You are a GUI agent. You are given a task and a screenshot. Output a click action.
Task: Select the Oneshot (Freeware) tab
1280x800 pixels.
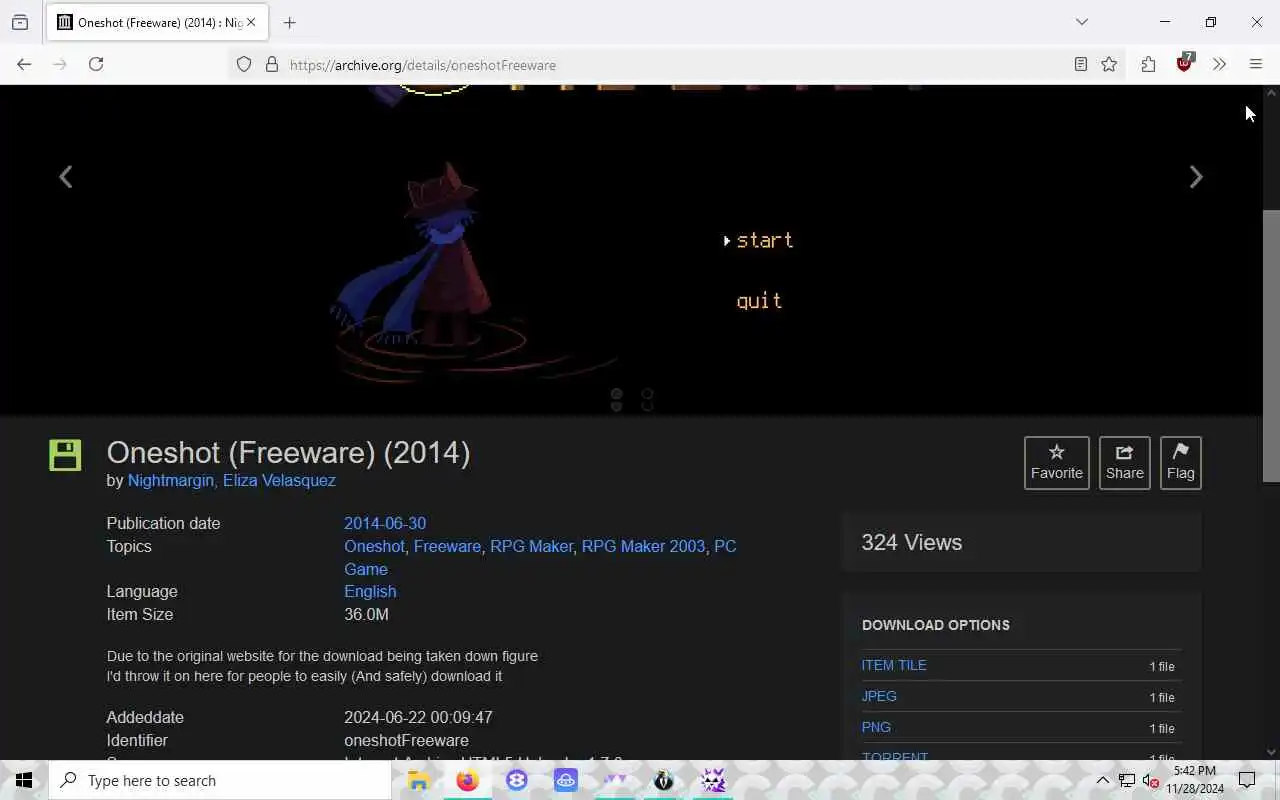(157, 22)
